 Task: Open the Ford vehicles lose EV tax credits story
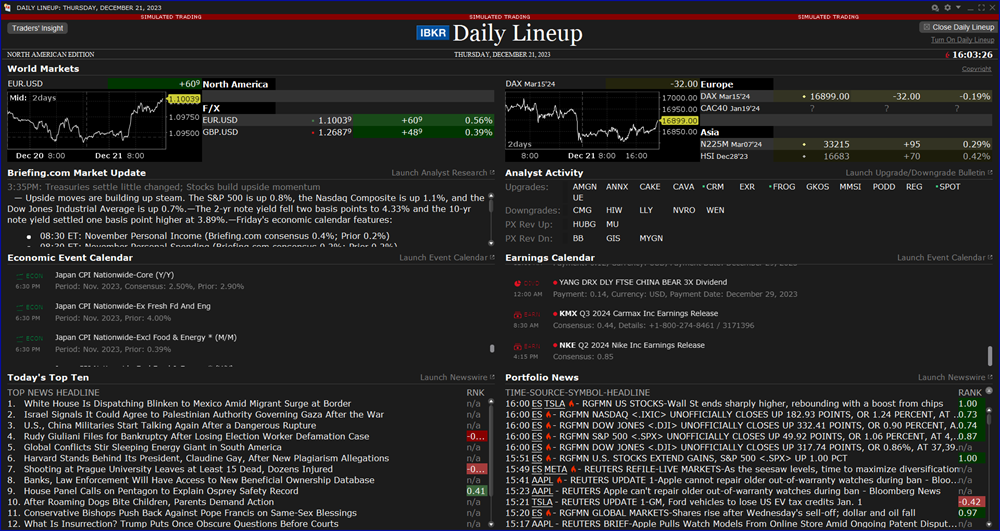pyautogui.click(x=714, y=502)
